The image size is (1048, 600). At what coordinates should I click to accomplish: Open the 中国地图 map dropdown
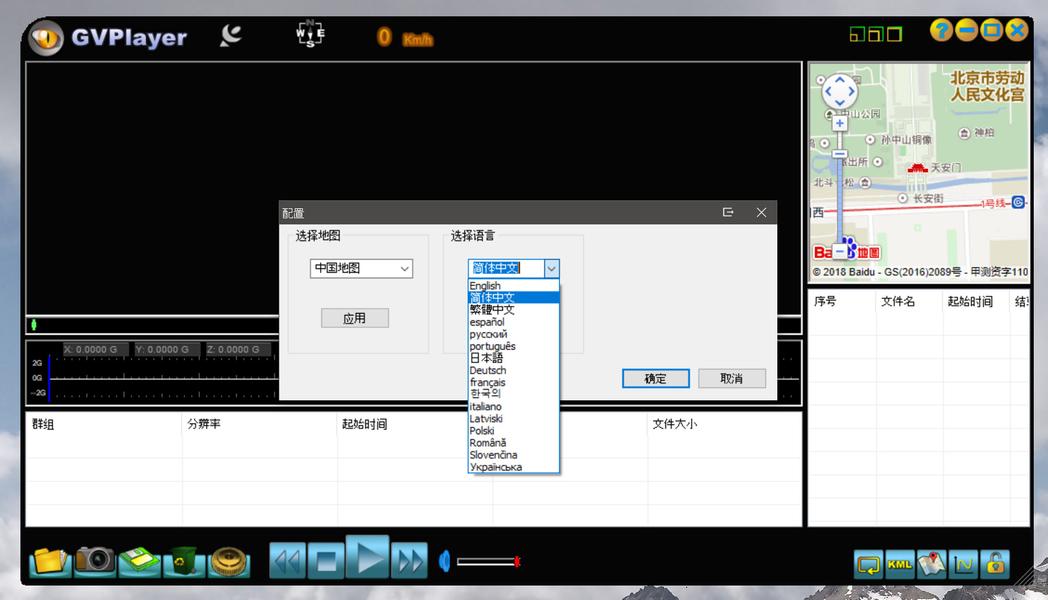(361, 268)
